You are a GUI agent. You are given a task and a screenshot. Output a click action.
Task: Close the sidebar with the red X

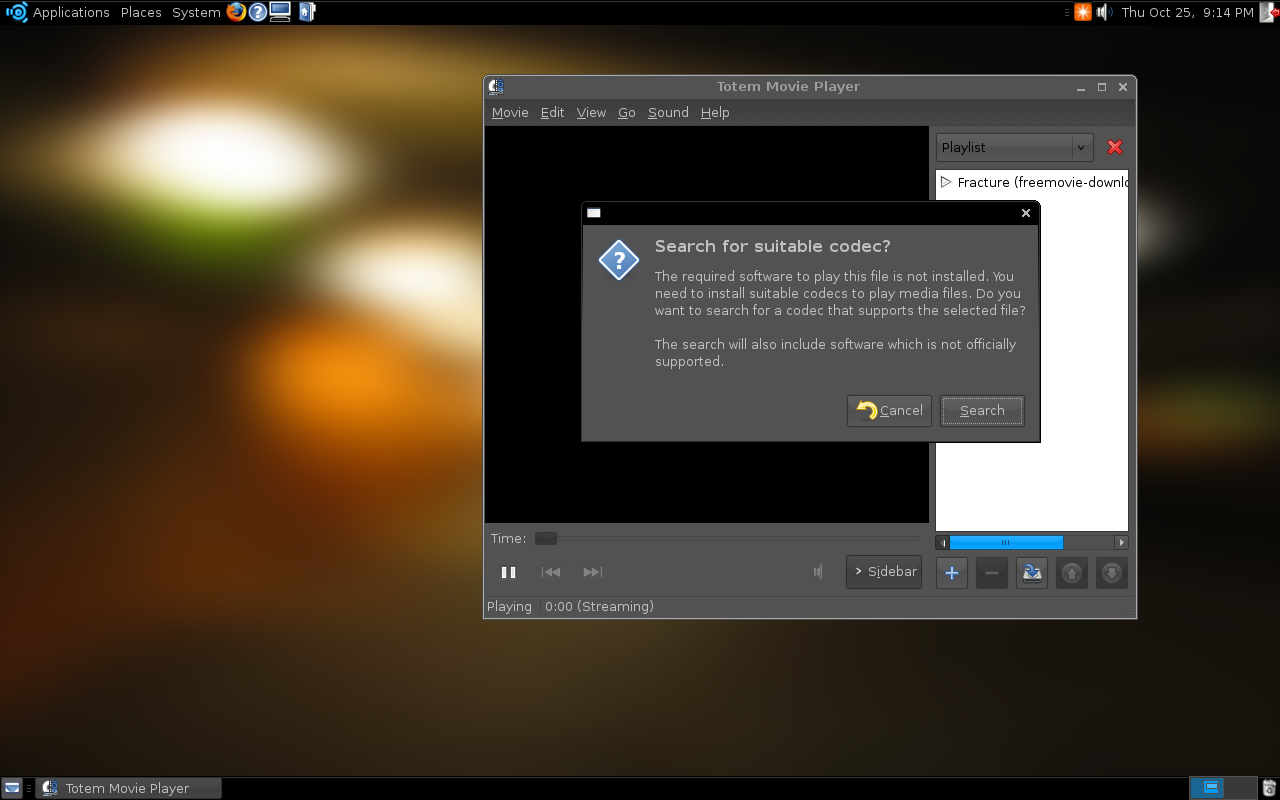pos(1115,147)
